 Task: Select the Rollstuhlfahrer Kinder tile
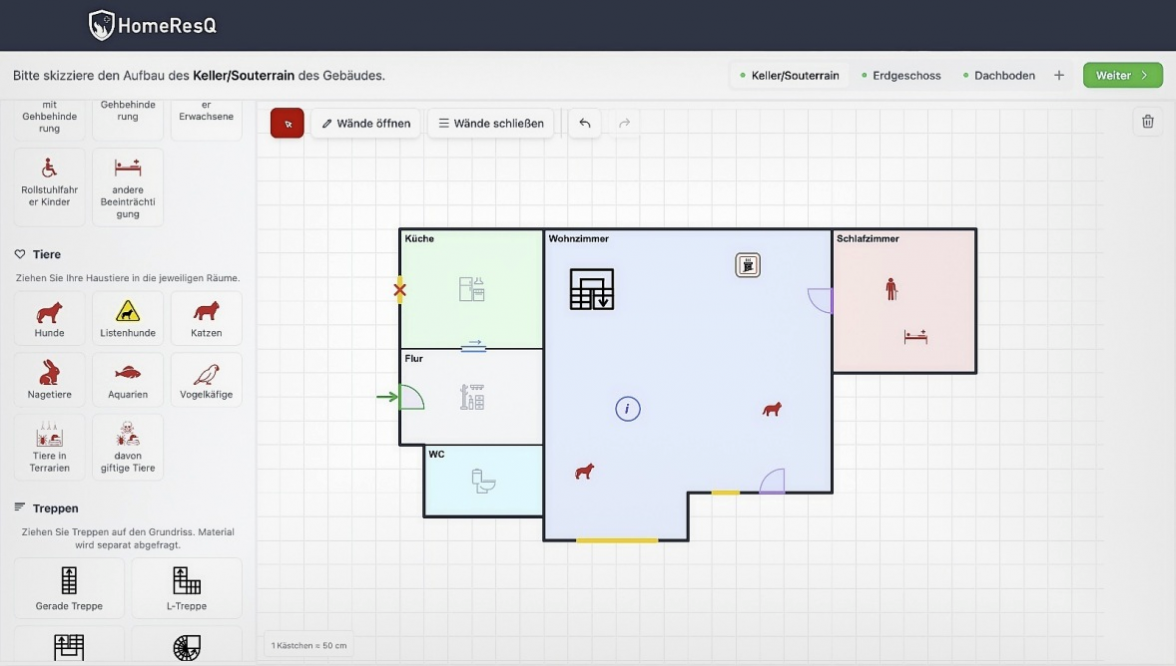[50, 187]
